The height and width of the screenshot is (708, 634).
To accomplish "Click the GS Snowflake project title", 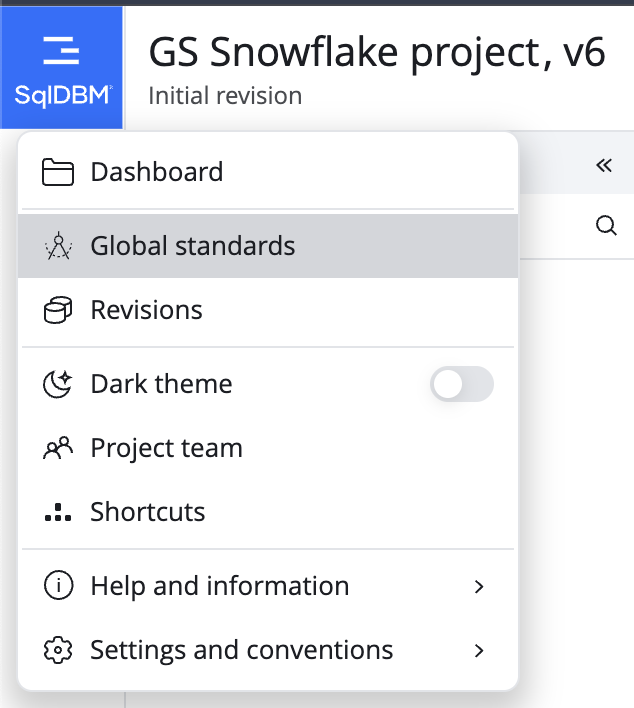I will tap(377, 53).
